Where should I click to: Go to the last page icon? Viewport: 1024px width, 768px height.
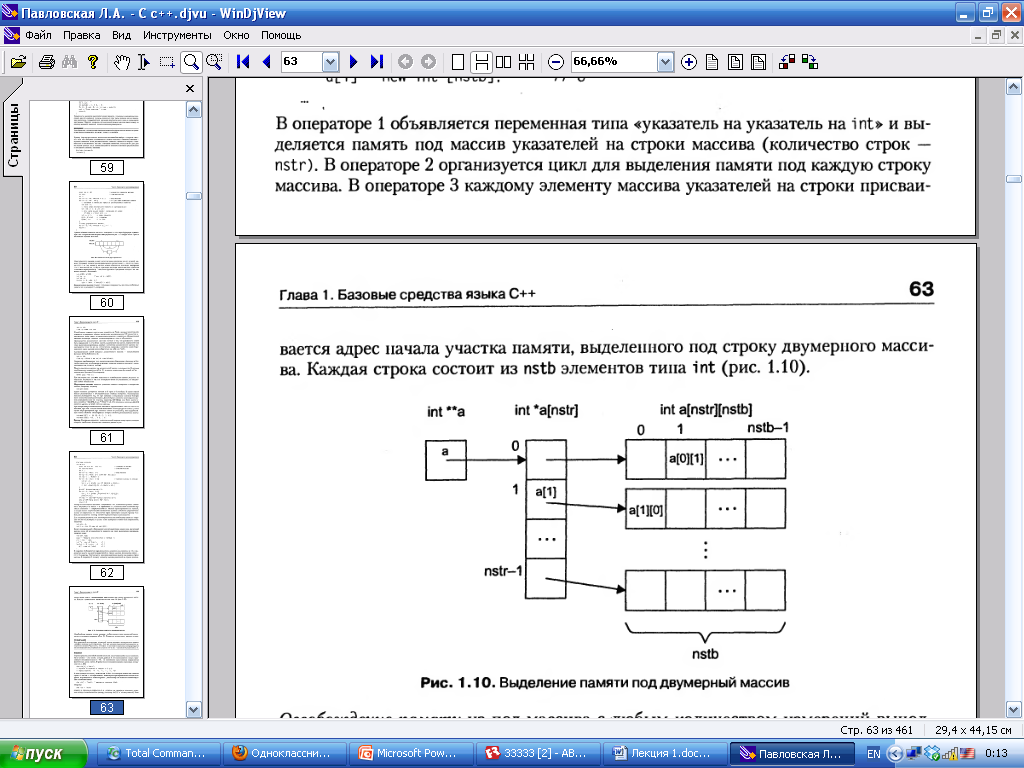(x=376, y=62)
